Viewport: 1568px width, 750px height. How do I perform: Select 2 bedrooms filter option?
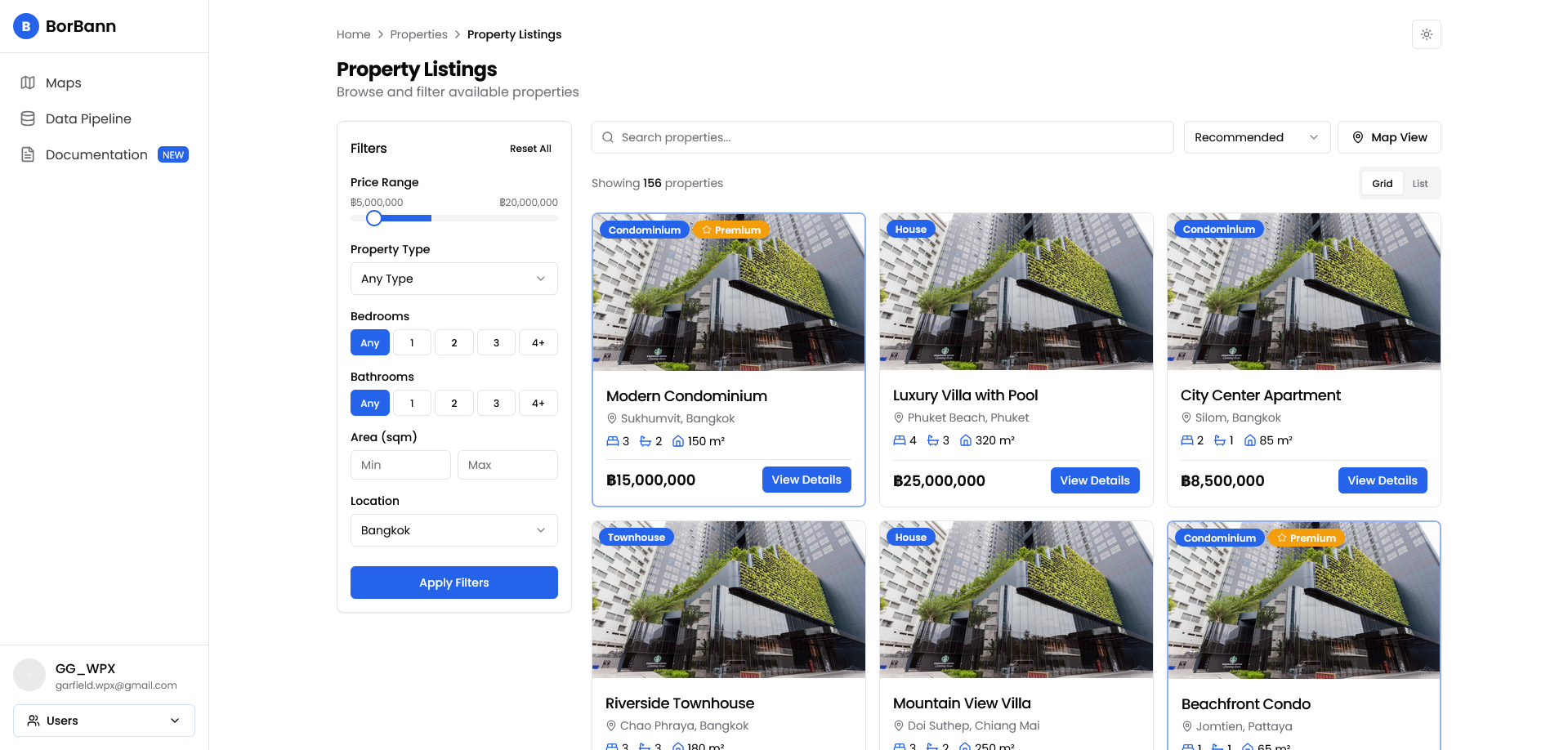tap(454, 343)
